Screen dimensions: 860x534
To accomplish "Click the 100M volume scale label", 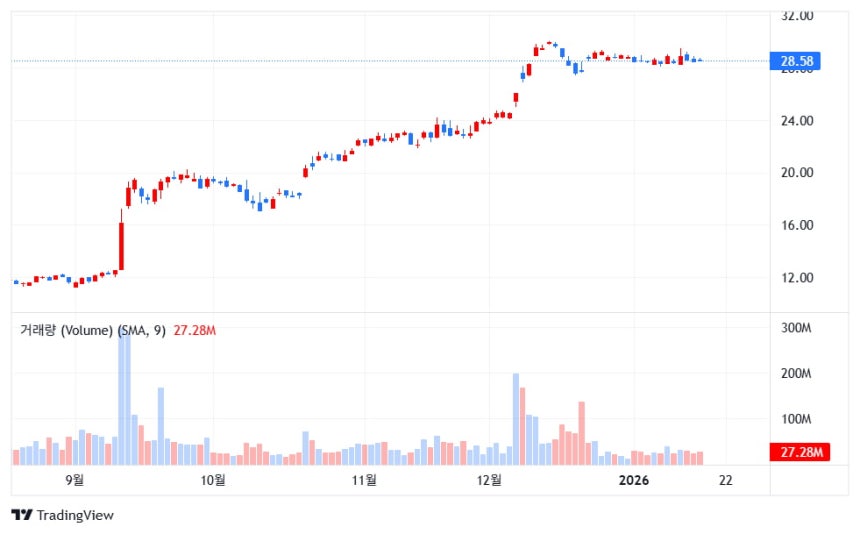I will point(796,419).
